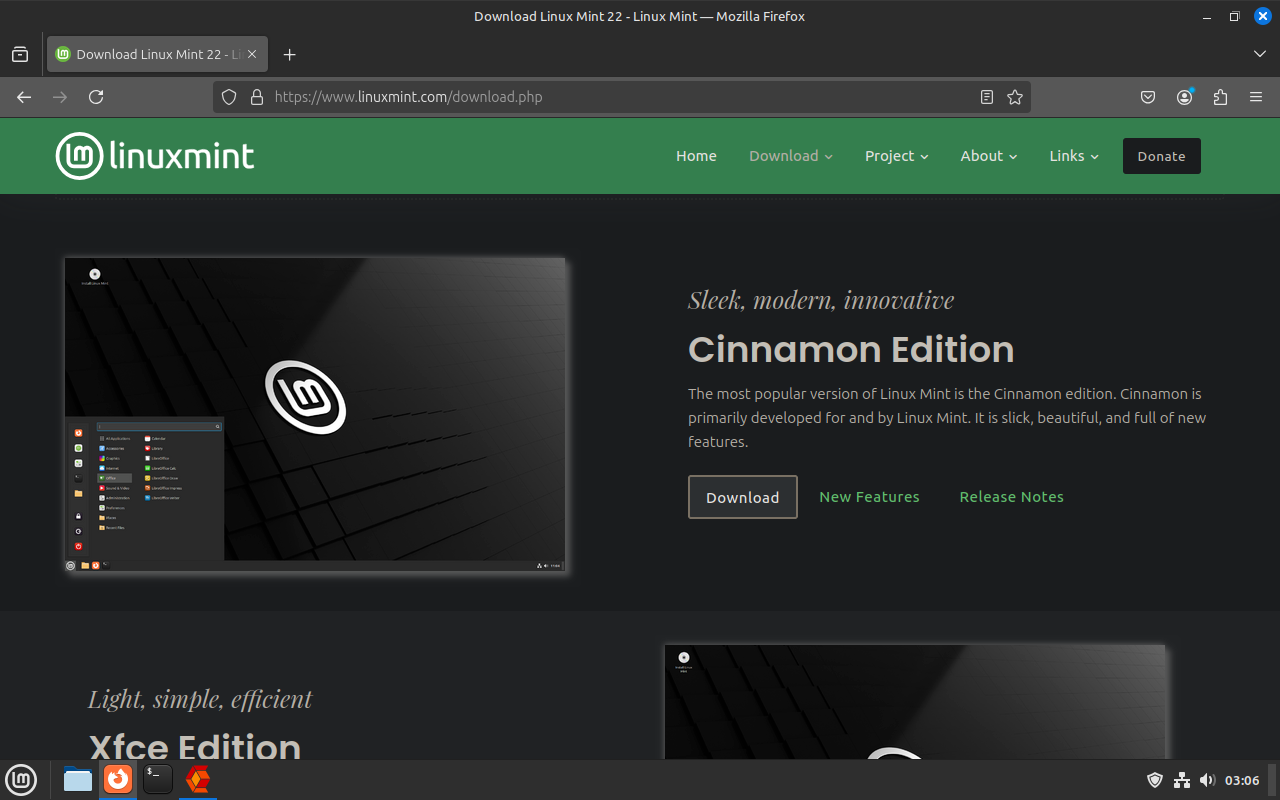Expand the About navigation dropdown
Image resolution: width=1280 pixels, height=800 pixels.
click(988, 156)
